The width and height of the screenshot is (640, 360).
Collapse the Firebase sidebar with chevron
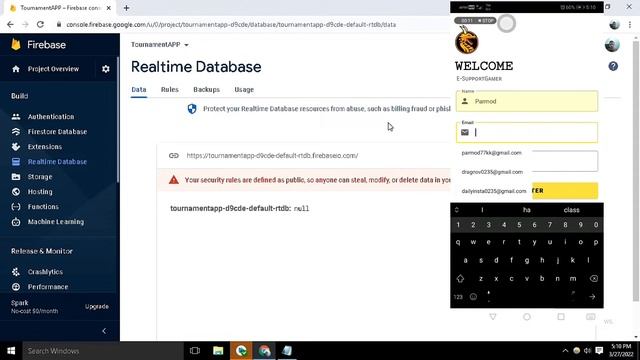click(x=104, y=331)
